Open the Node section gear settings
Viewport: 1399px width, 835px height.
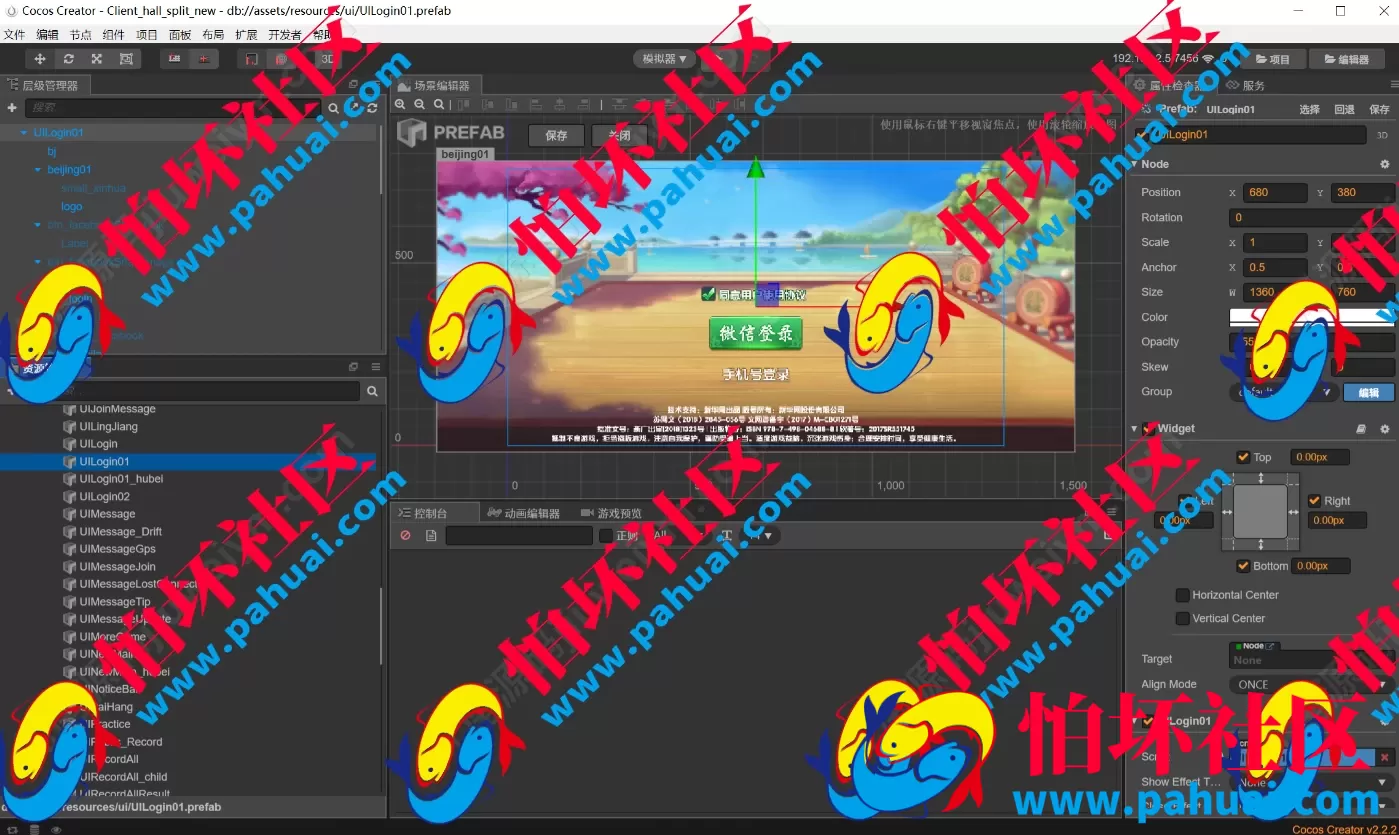(x=1385, y=164)
